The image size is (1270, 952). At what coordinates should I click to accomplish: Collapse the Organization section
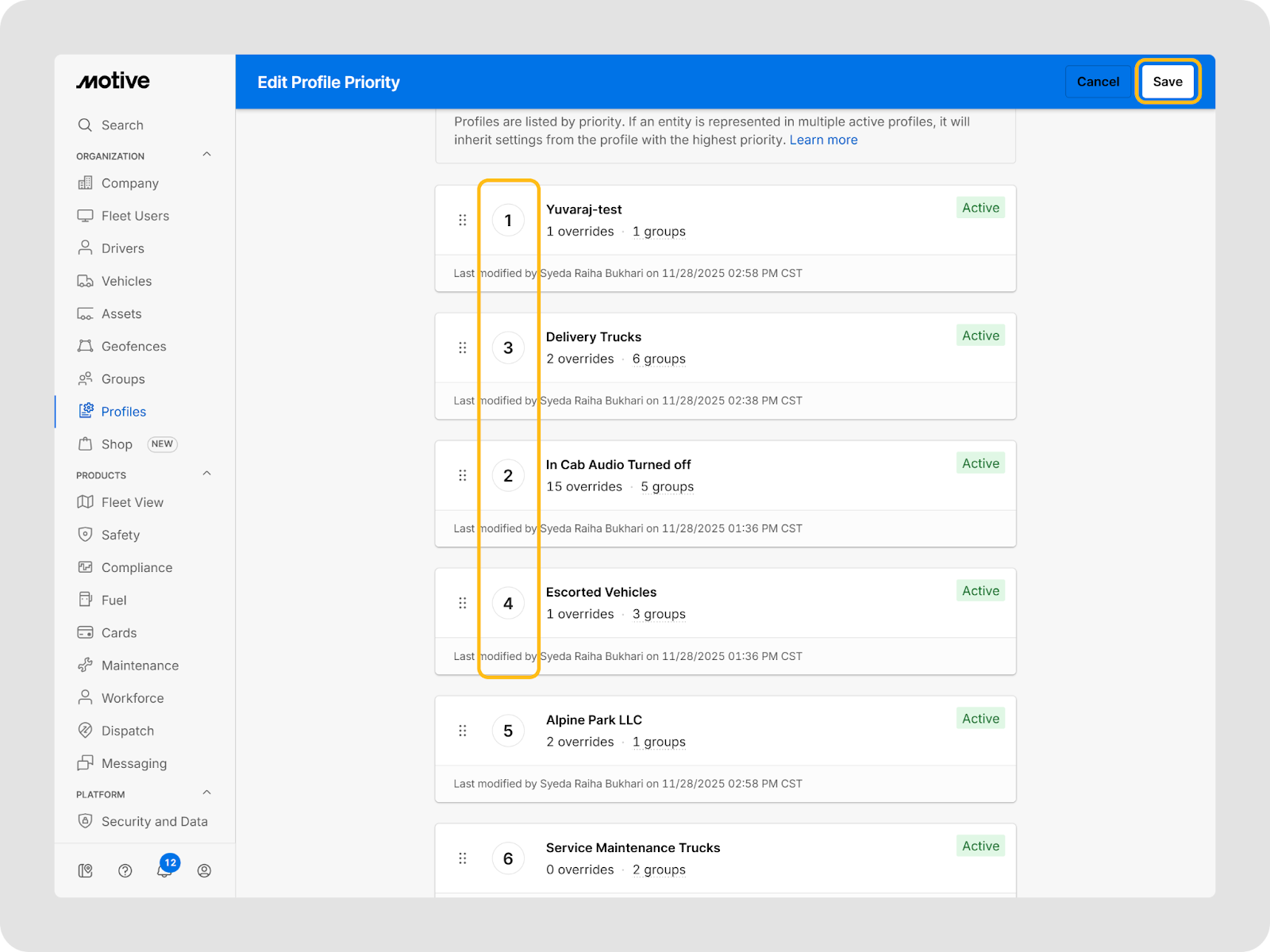[206, 155]
